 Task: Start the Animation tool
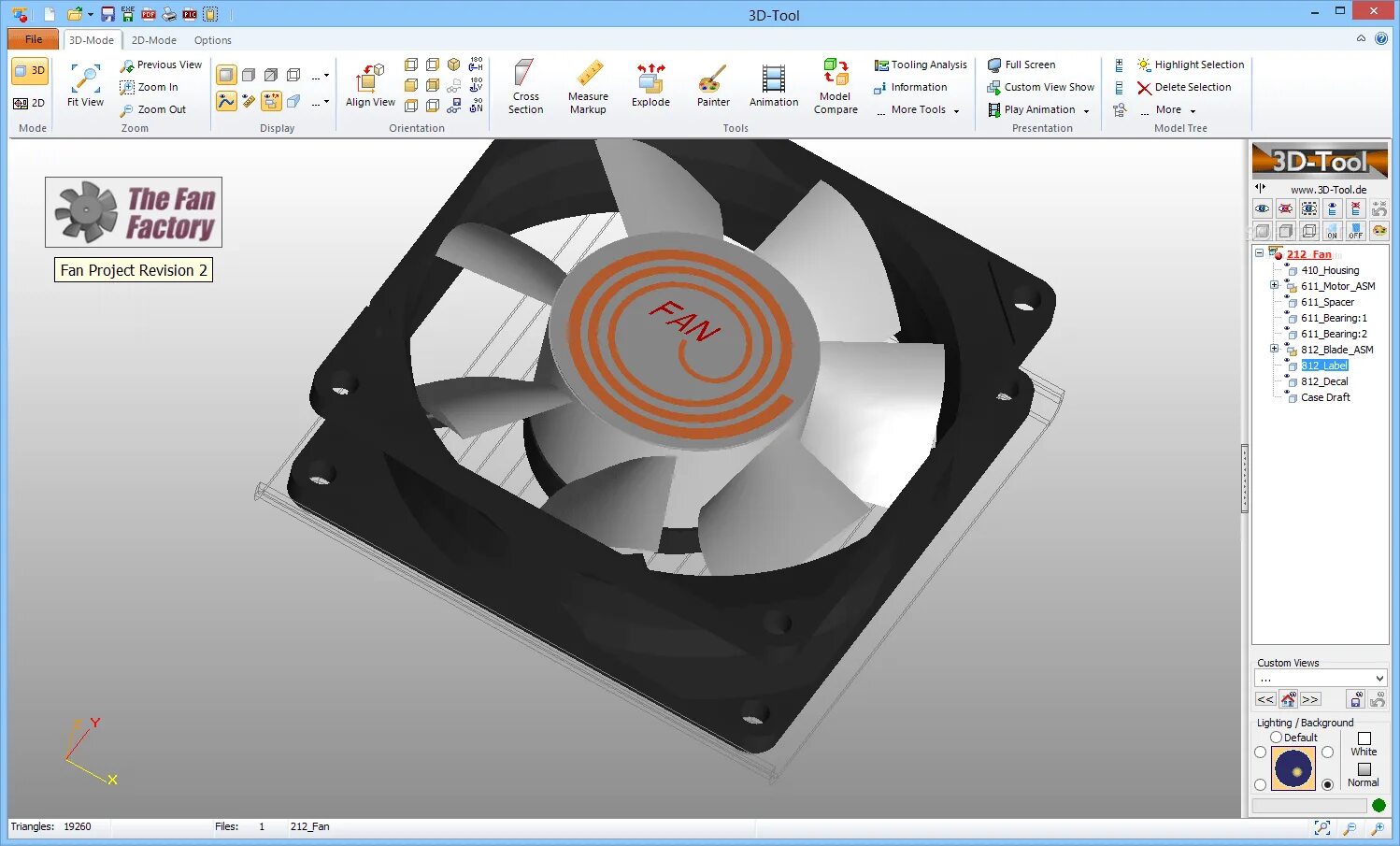click(774, 85)
